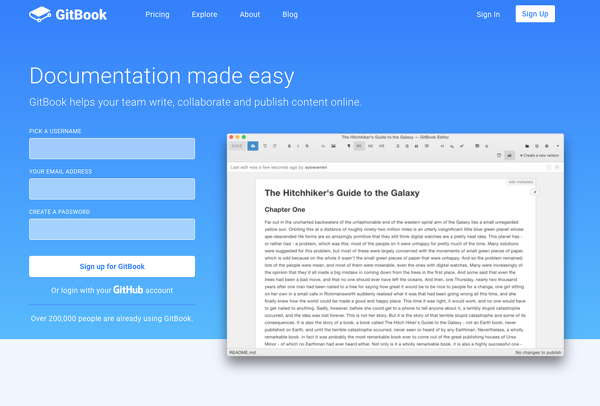Click the undo icon in editor toolbar
600x406 pixels.
click(265, 146)
